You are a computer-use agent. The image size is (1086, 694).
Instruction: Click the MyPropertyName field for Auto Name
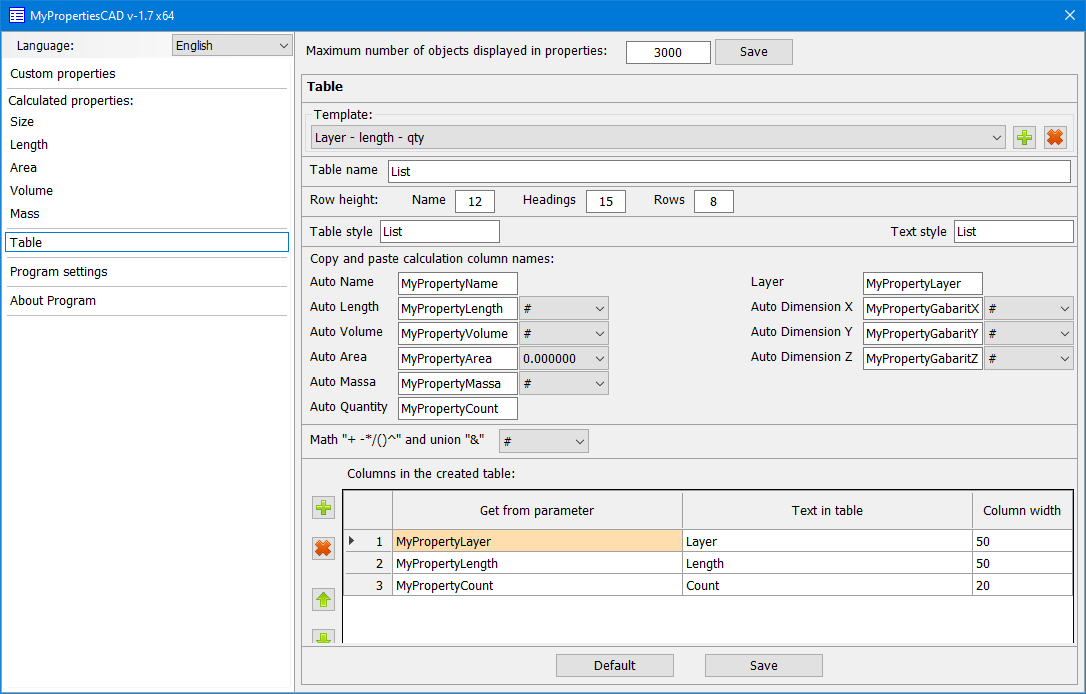pos(458,284)
